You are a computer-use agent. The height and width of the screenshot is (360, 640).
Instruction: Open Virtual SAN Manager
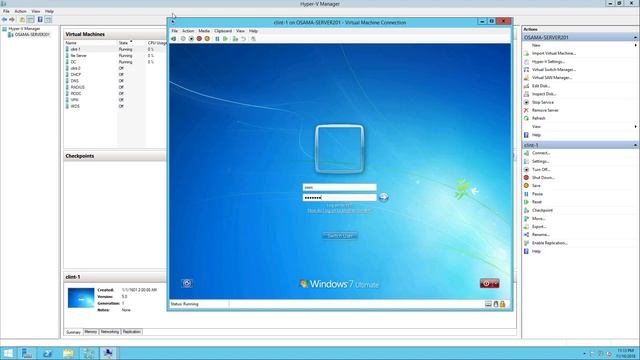pyautogui.click(x=551, y=78)
